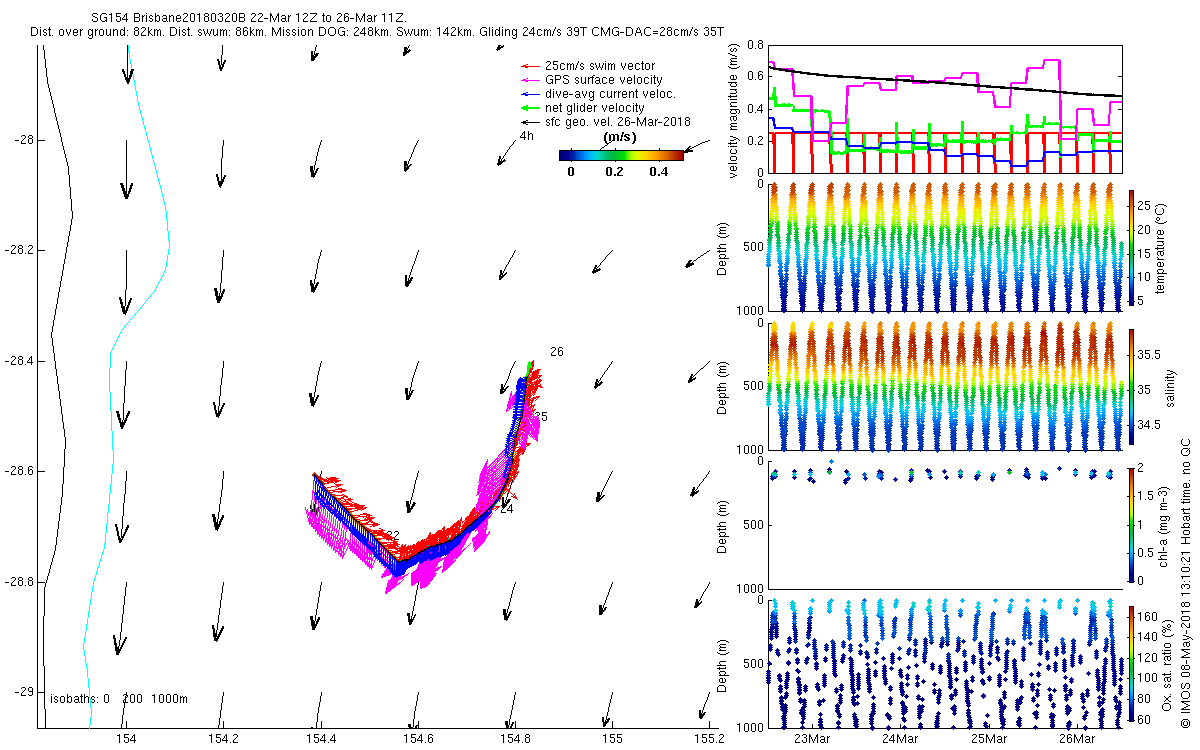
Task: Click the salinity colorbar scale
Action: point(1131,390)
